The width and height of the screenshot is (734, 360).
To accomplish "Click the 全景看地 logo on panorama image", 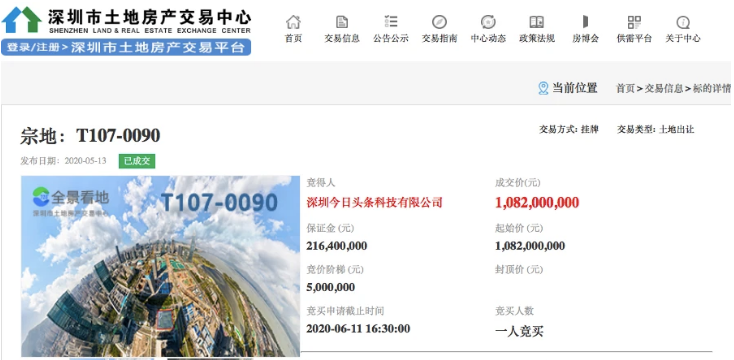I will click(x=70, y=198).
